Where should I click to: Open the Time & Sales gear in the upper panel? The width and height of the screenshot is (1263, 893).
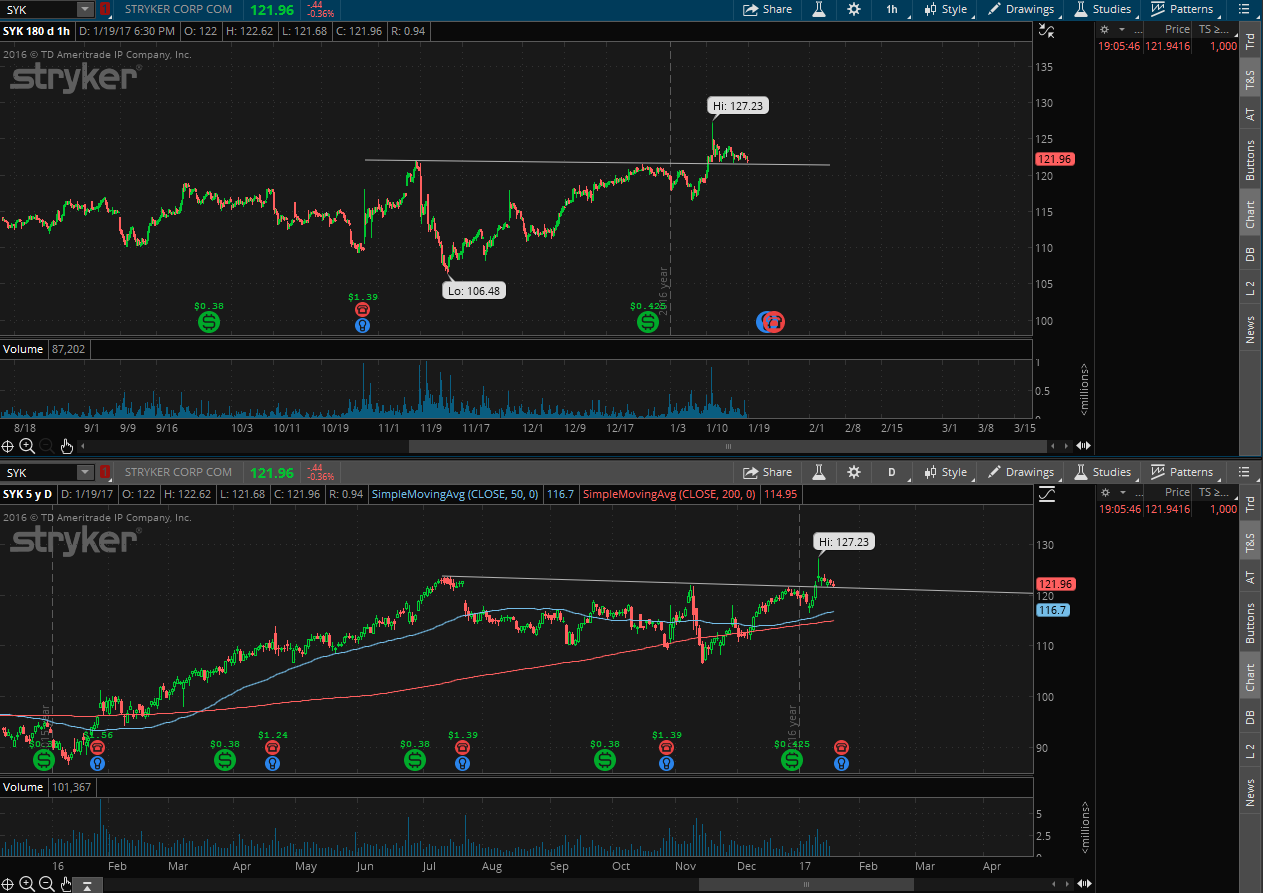[1105, 30]
